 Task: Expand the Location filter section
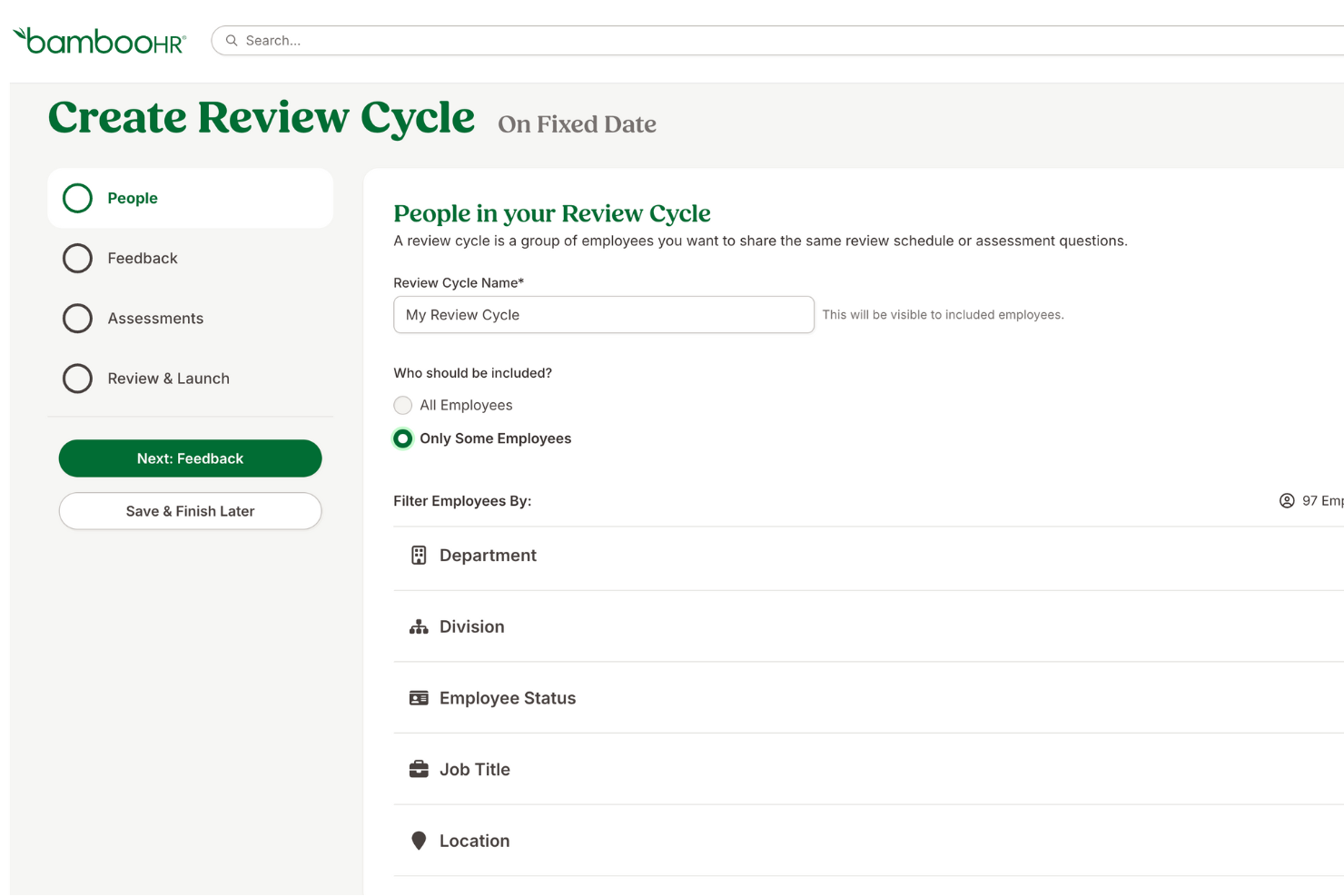coord(474,841)
